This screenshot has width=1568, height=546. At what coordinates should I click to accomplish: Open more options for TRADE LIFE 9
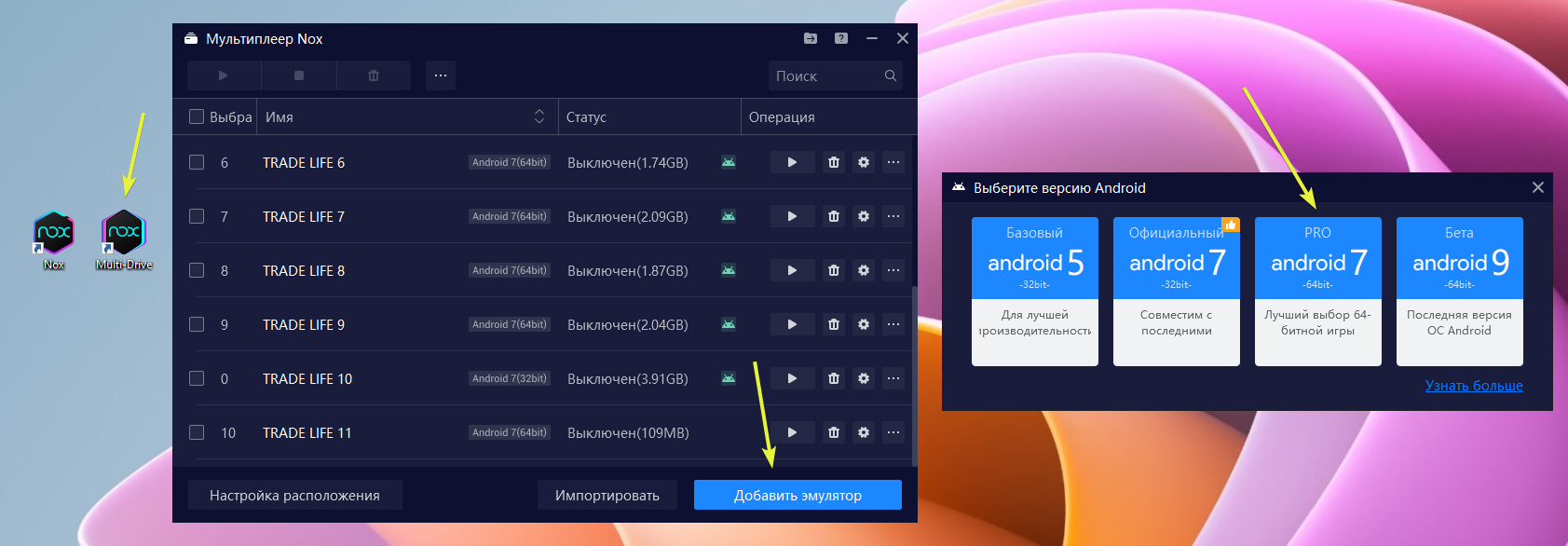[893, 324]
